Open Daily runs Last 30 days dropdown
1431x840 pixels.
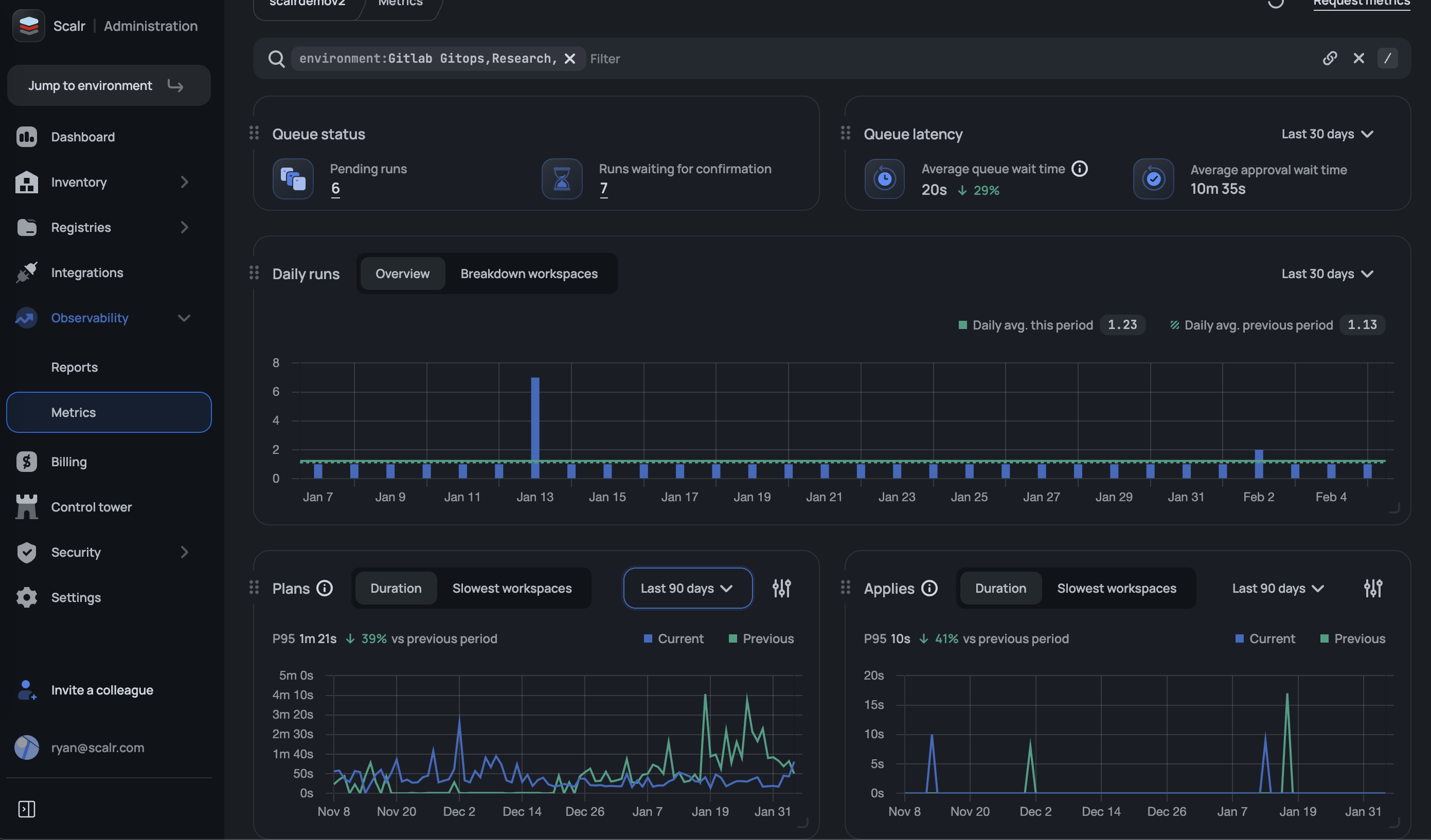[x=1327, y=273]
